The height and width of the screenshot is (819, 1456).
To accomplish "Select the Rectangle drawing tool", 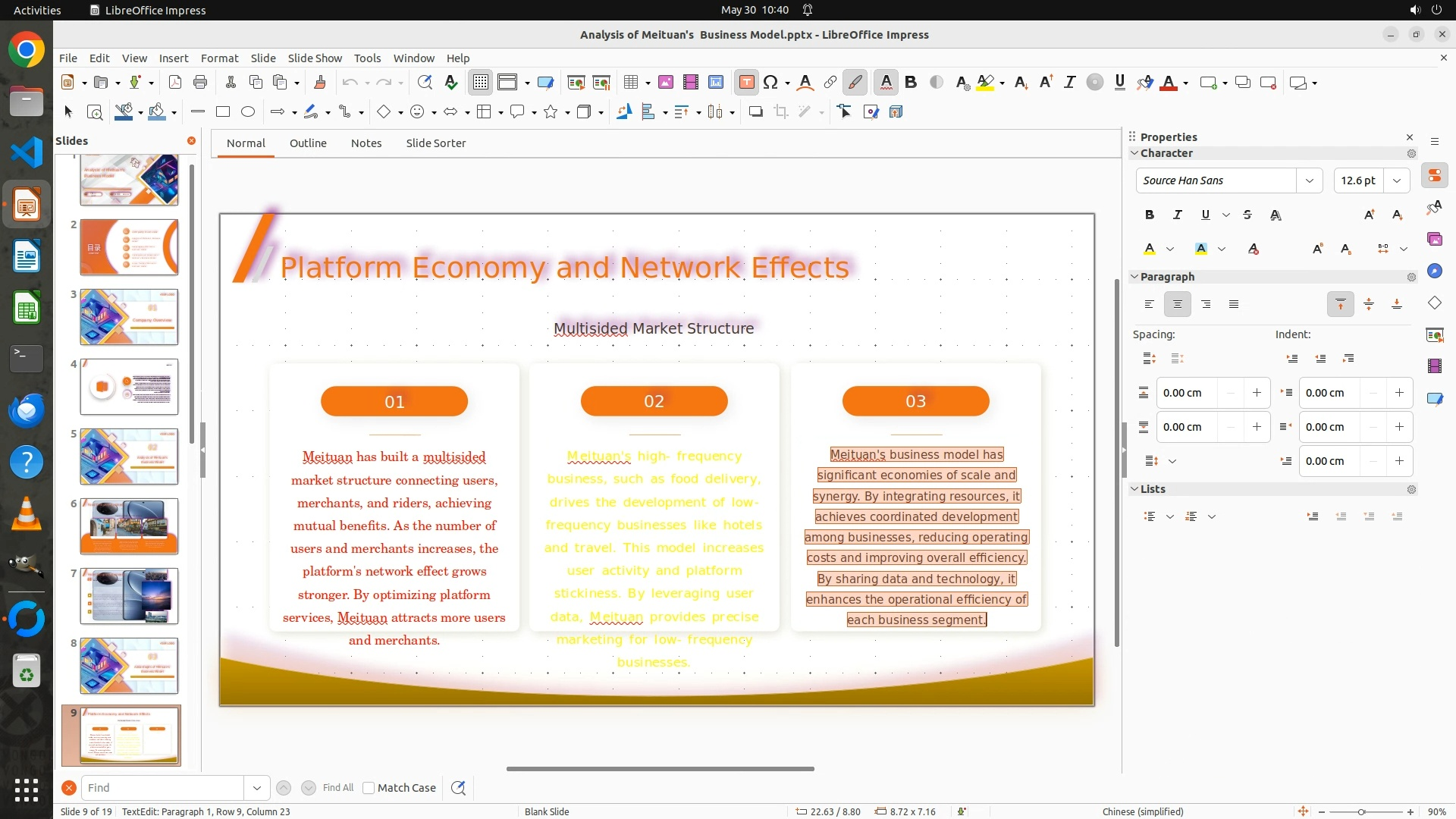I will coord(222,112).
